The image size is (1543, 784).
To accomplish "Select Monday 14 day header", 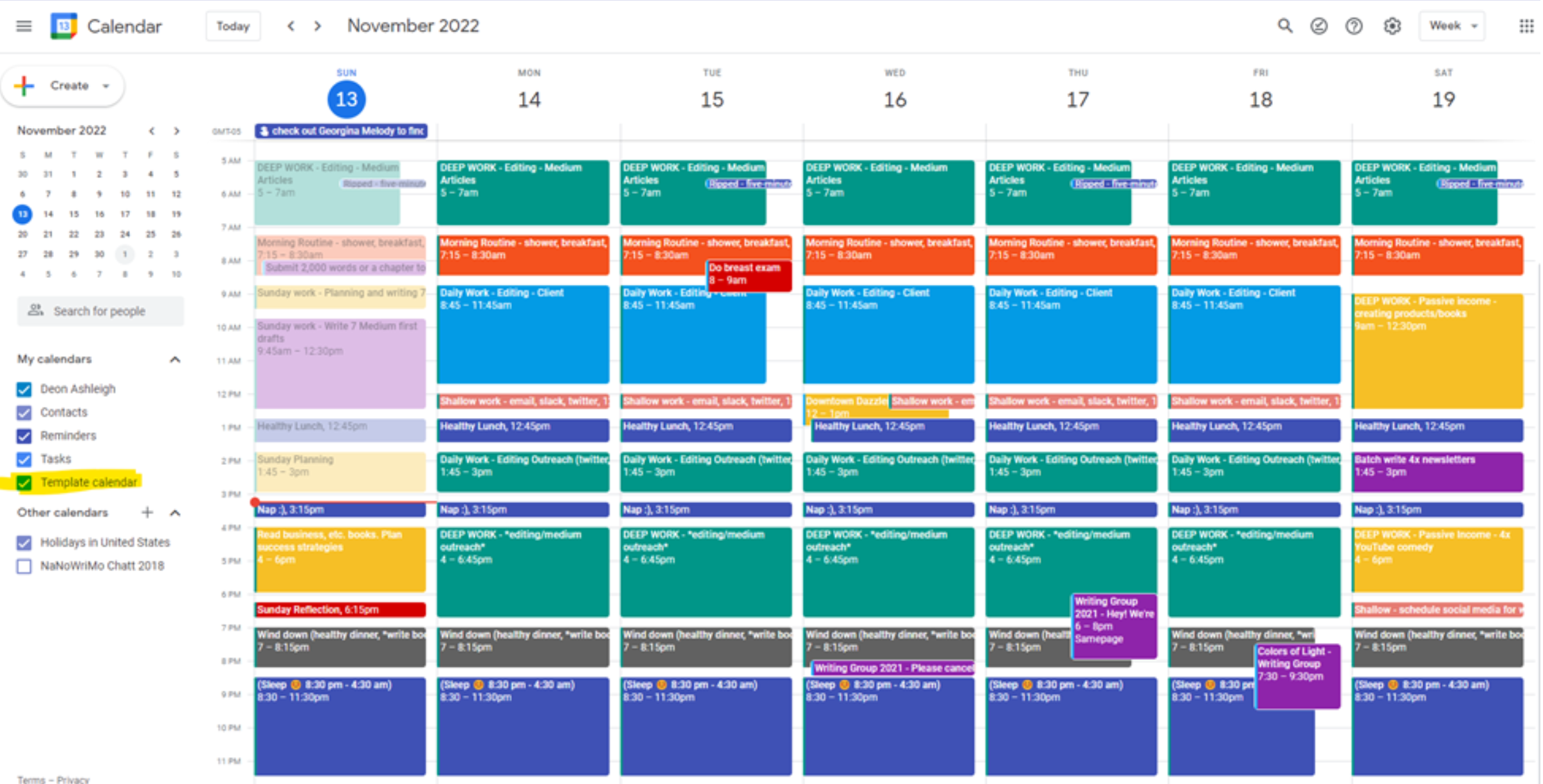I will 529,100.
